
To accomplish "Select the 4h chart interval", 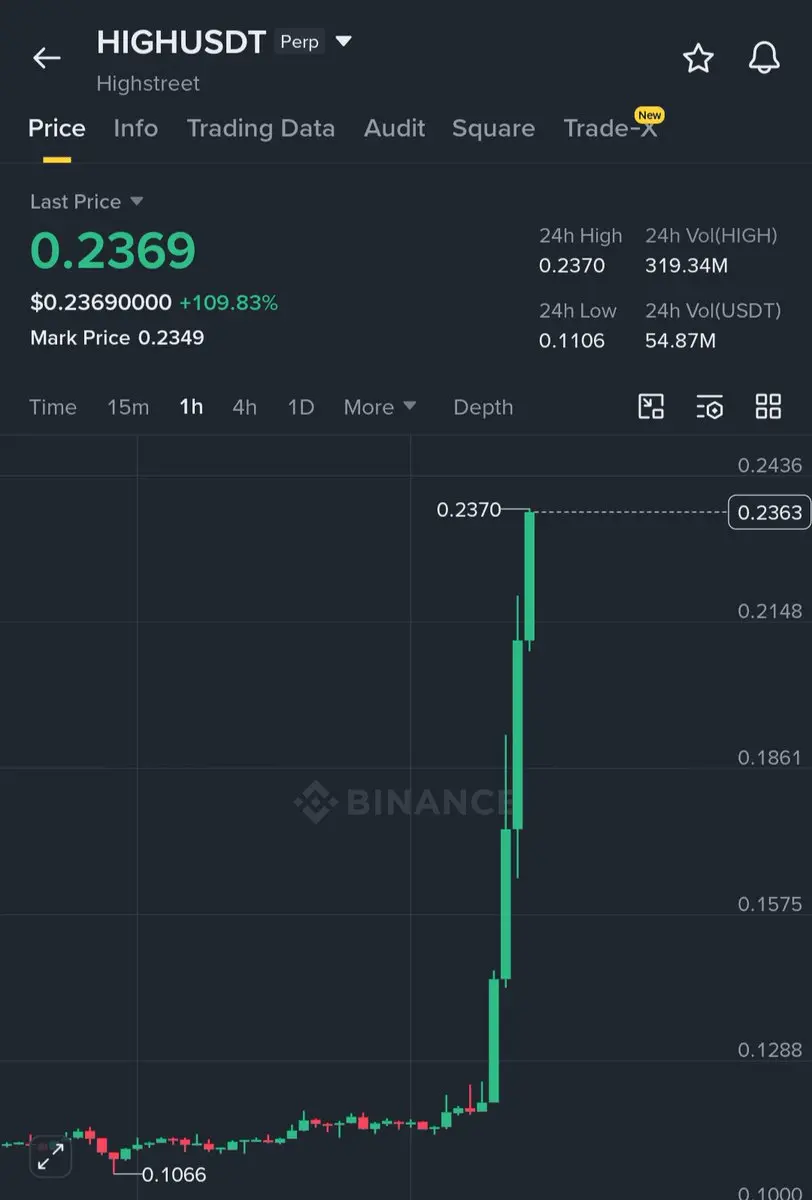I will click(244, 407).
